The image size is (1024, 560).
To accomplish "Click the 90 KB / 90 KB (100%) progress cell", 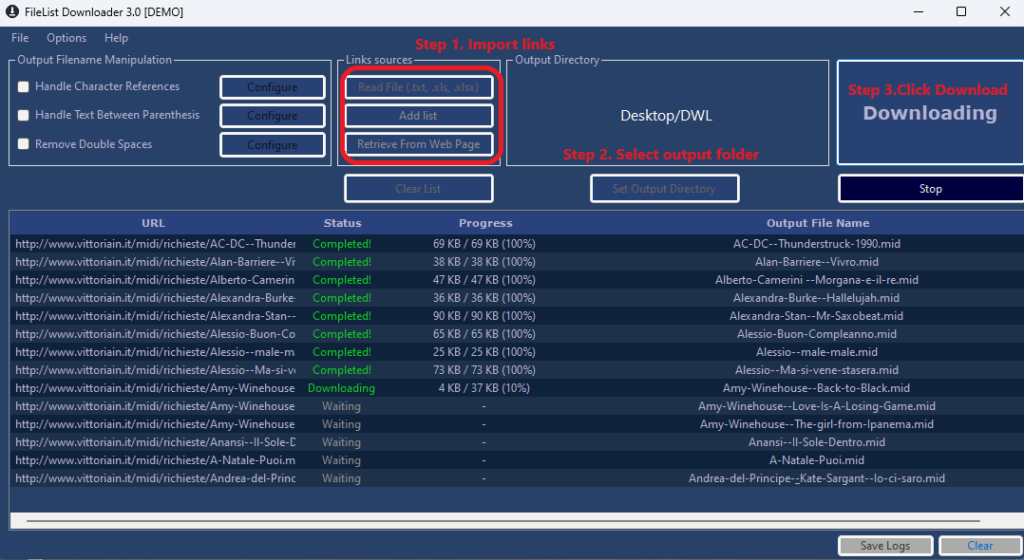I will (484, 316).
